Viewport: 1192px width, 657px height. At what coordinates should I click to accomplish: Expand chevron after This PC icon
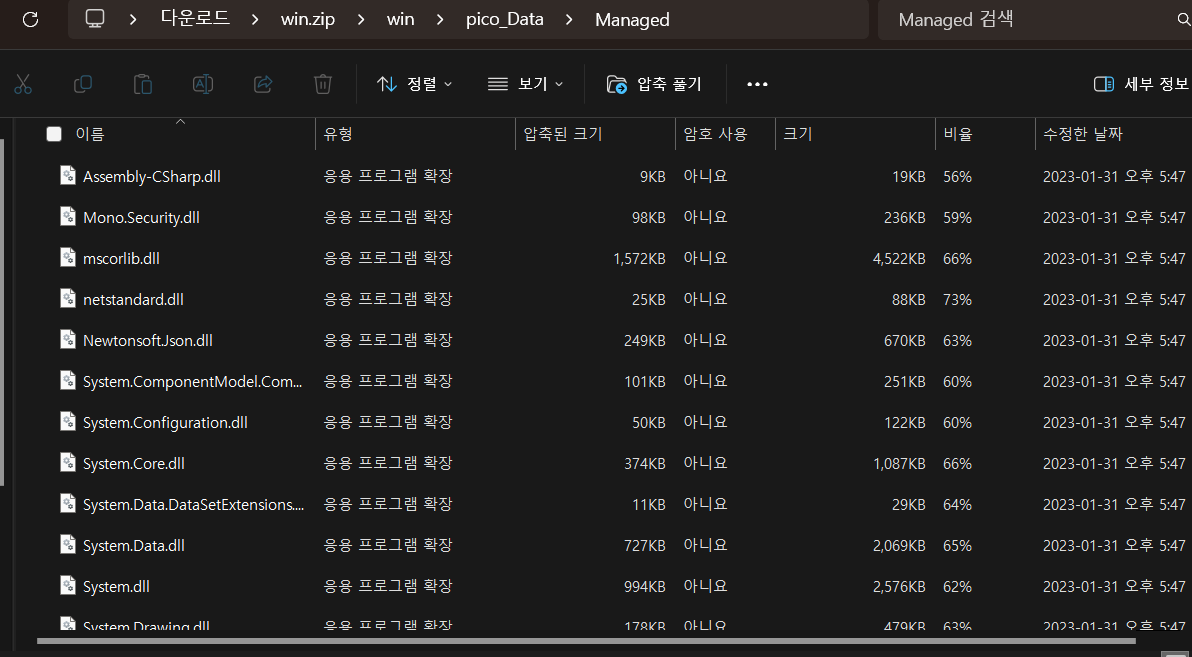point(133,20)
